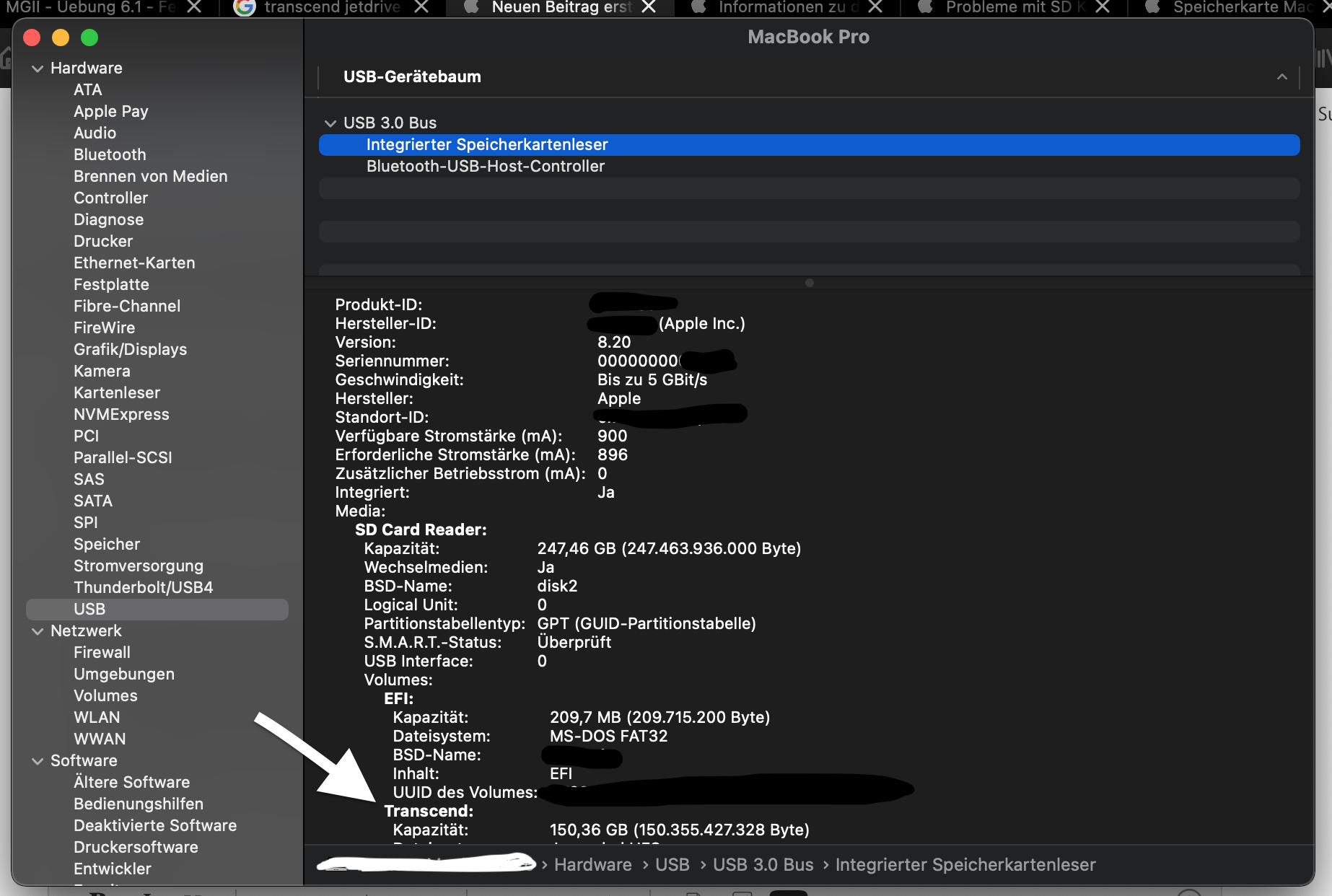
Task: Open the Diagnose section
Action: [x=109, y=220]
